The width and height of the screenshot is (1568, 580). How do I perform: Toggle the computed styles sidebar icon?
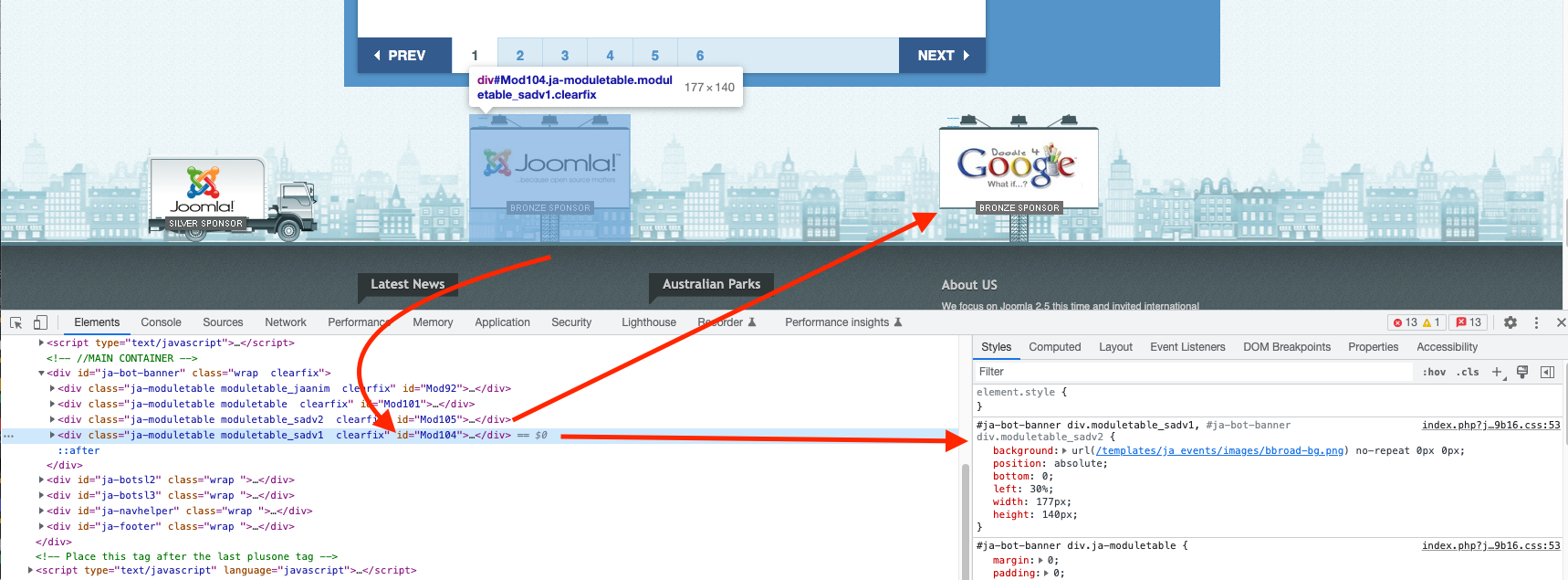pyautogui.click(x=1547, y=372)
